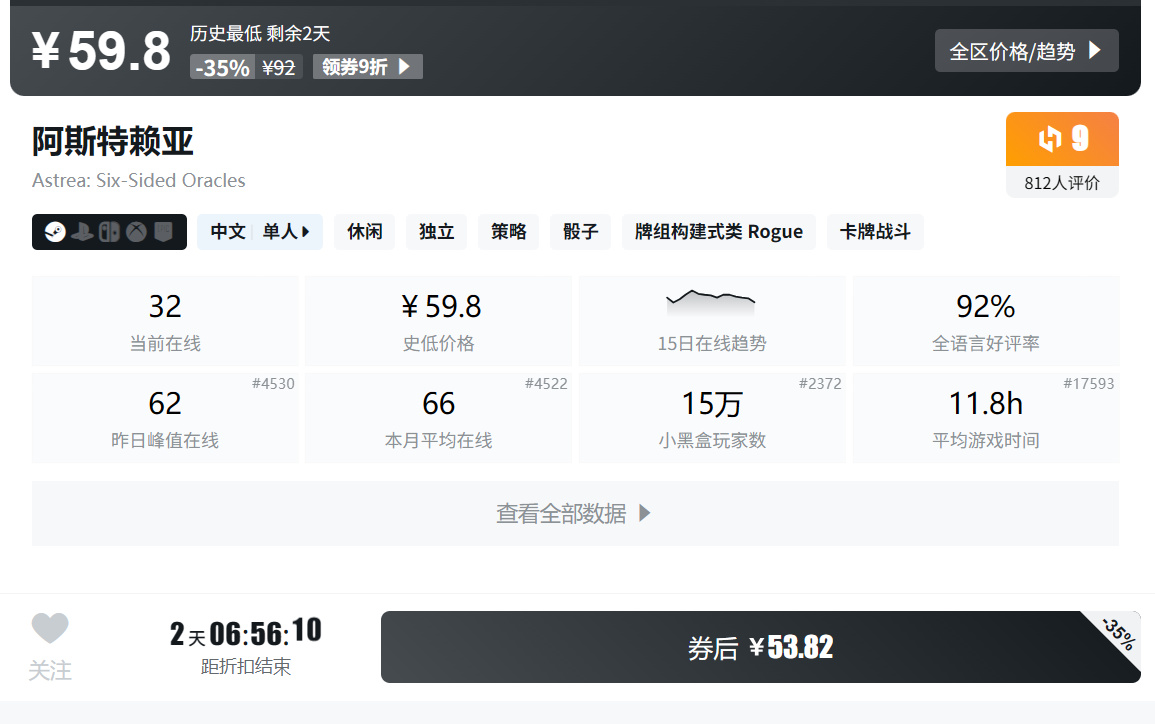
Task: Claim the 领券9折 coupon
Action: coord(368,67)
